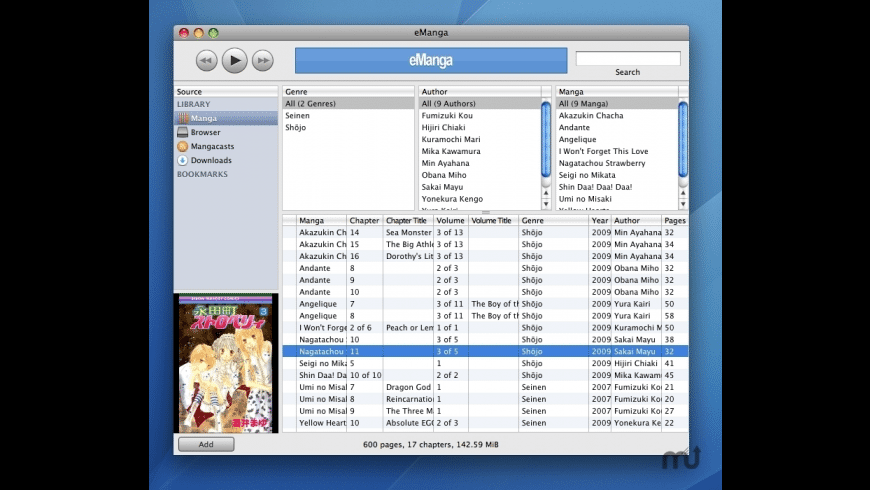
Task: Open Mangacasts in the source list
Action: (211, 146)
